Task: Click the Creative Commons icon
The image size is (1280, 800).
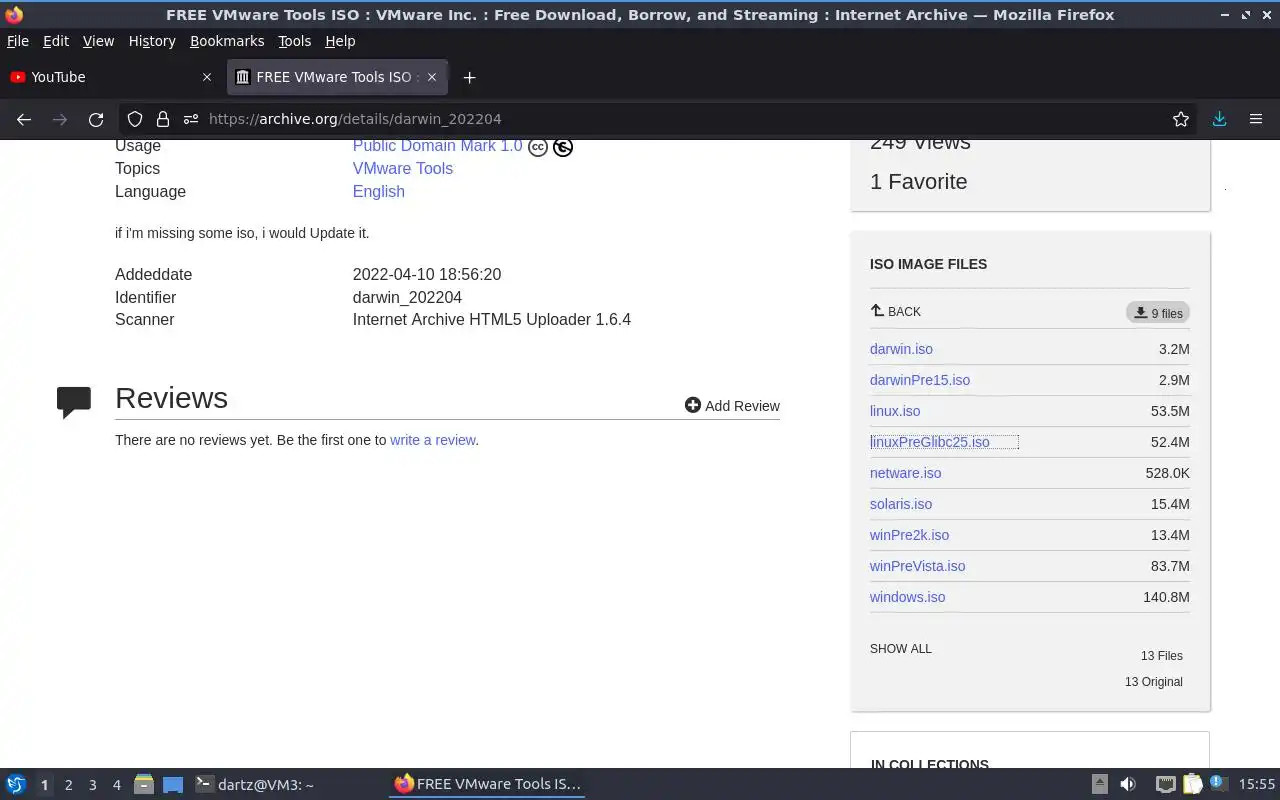Action: 538,148
